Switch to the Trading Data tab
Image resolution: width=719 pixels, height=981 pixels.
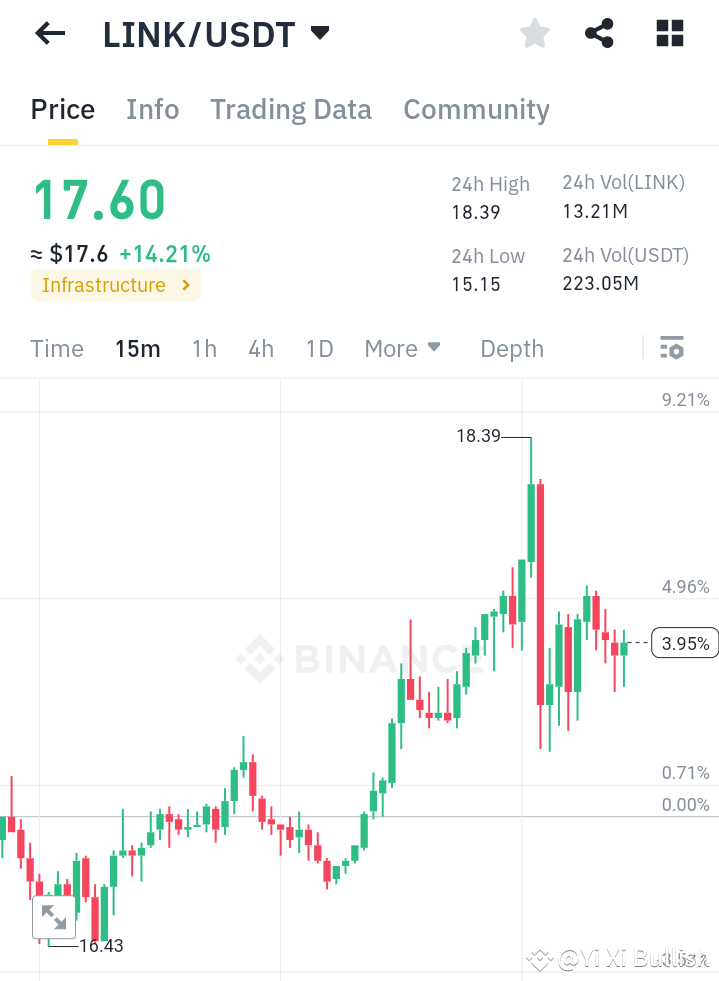point(290,110)
